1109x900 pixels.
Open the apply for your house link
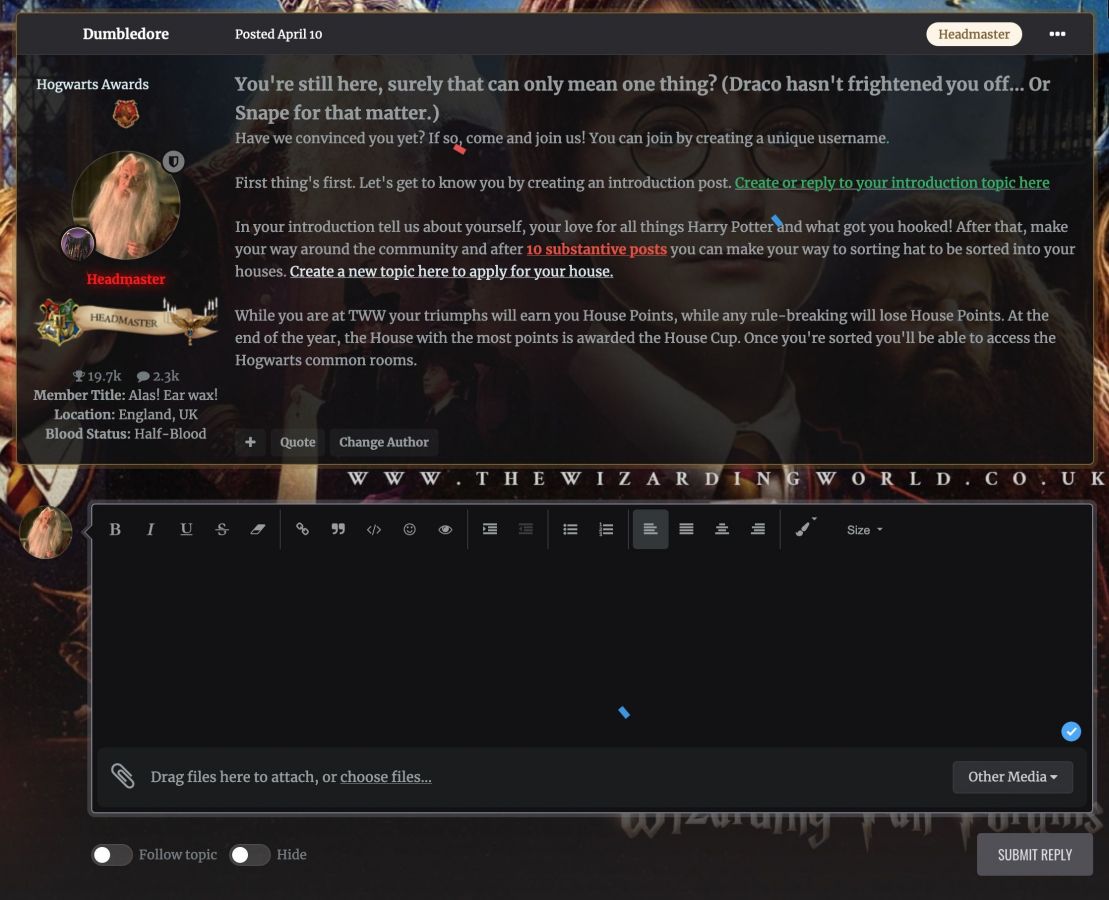451,271
